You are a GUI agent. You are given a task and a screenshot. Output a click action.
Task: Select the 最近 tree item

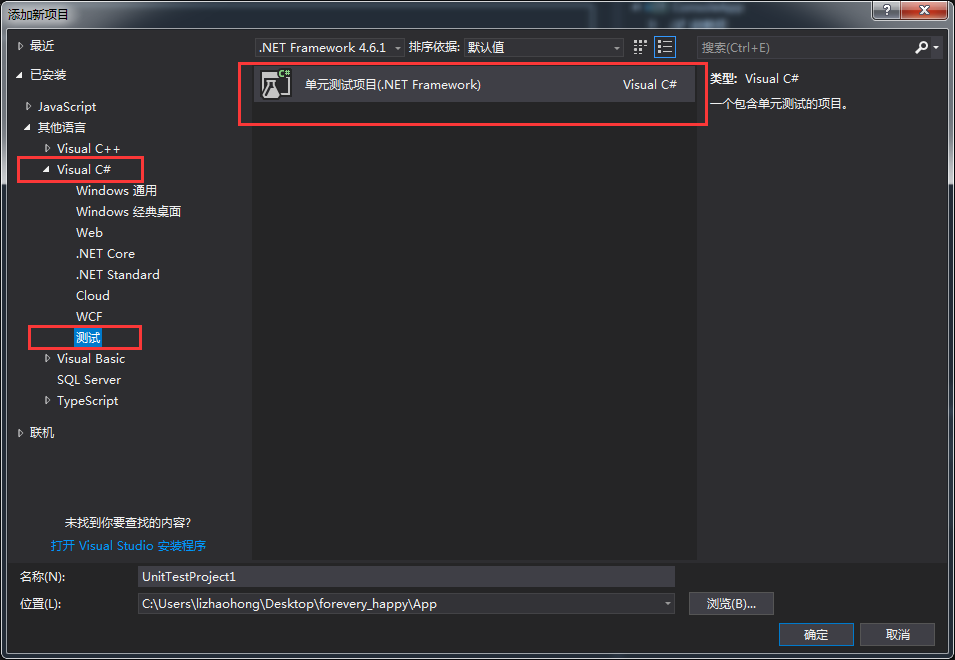tap(42, 46)
